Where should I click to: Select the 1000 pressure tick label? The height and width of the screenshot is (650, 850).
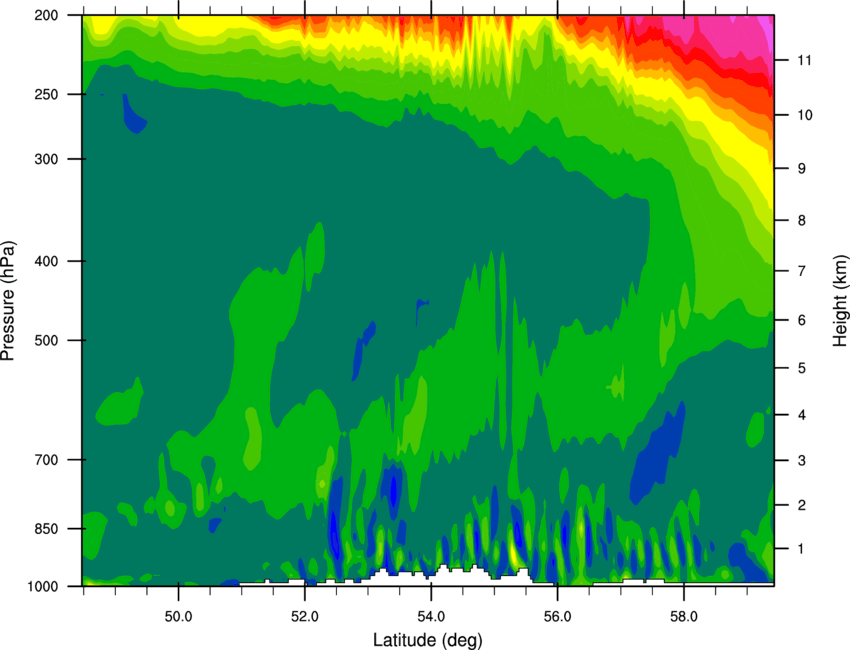click(43, 586)
